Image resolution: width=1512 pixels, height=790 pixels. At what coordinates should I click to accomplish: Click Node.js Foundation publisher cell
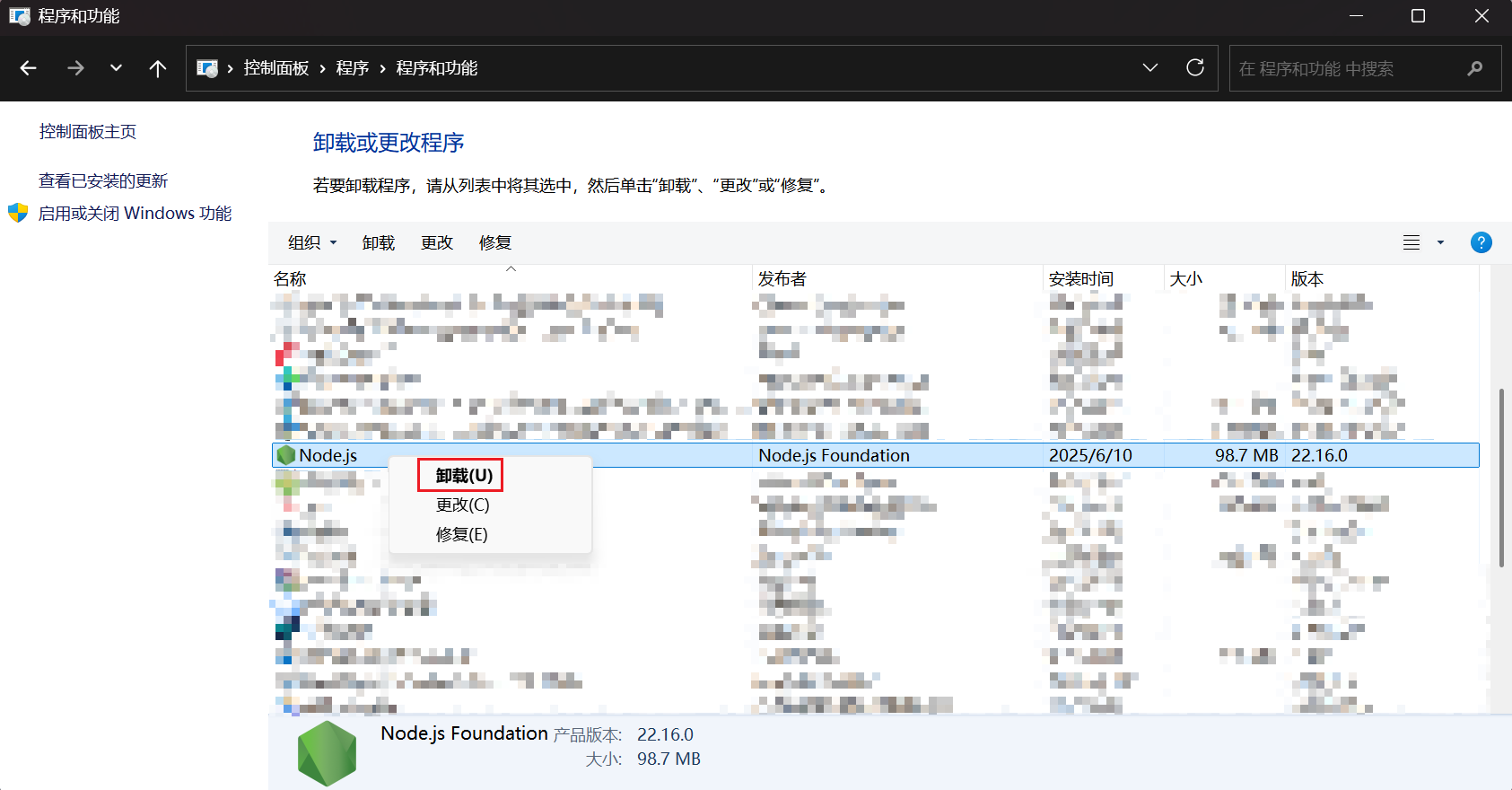835,455
